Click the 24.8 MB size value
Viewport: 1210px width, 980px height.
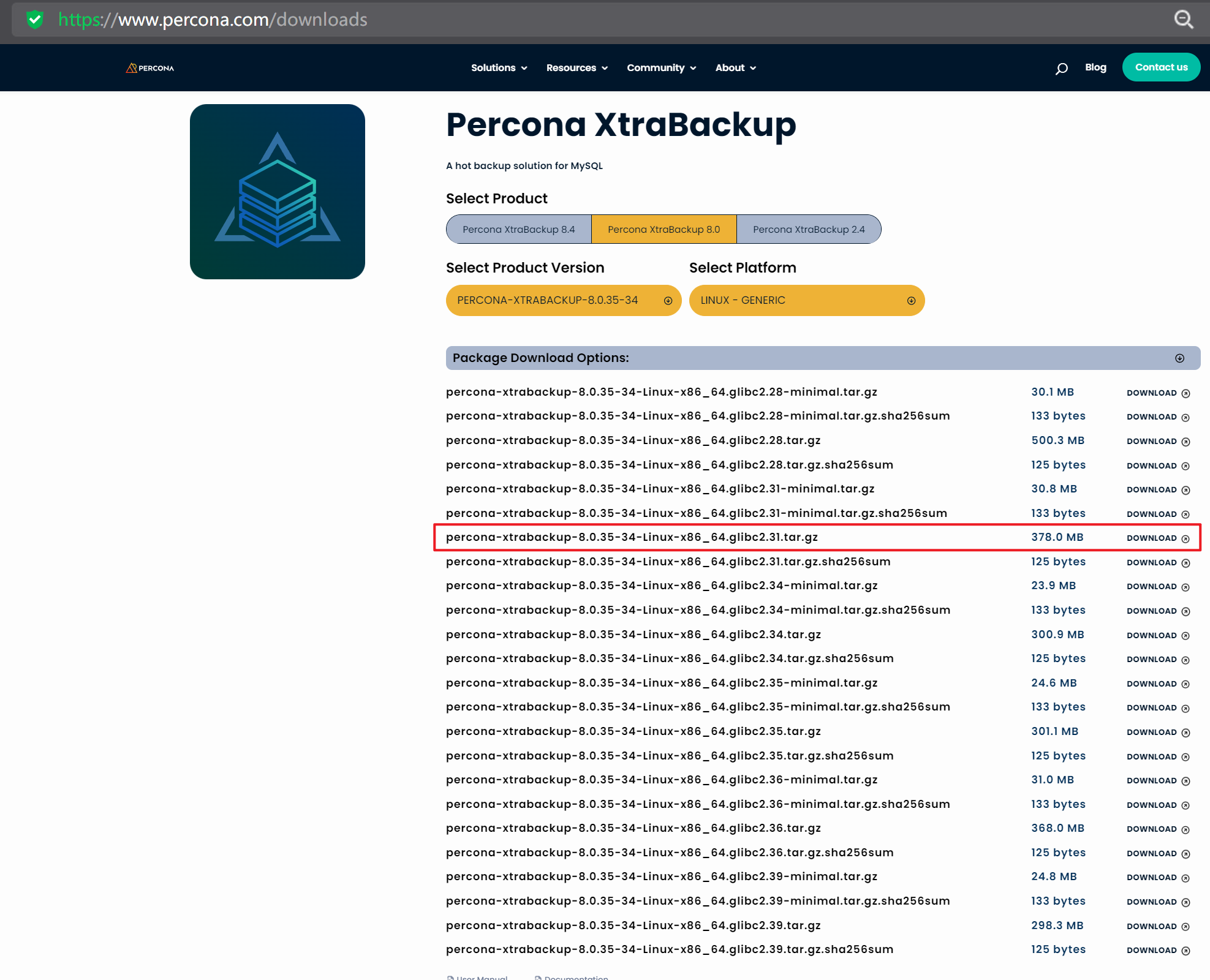[x=1054, y=876]
